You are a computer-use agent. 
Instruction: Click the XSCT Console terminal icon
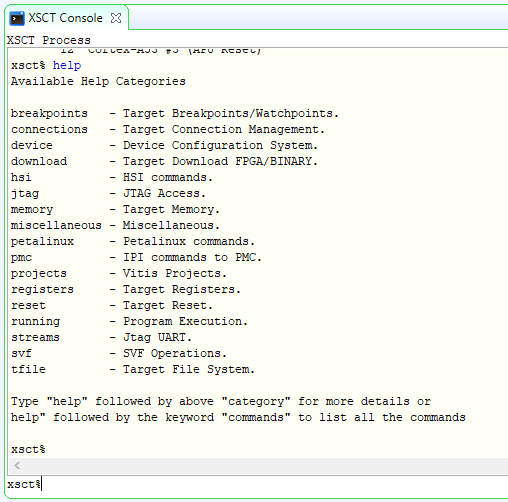point(17,18)
